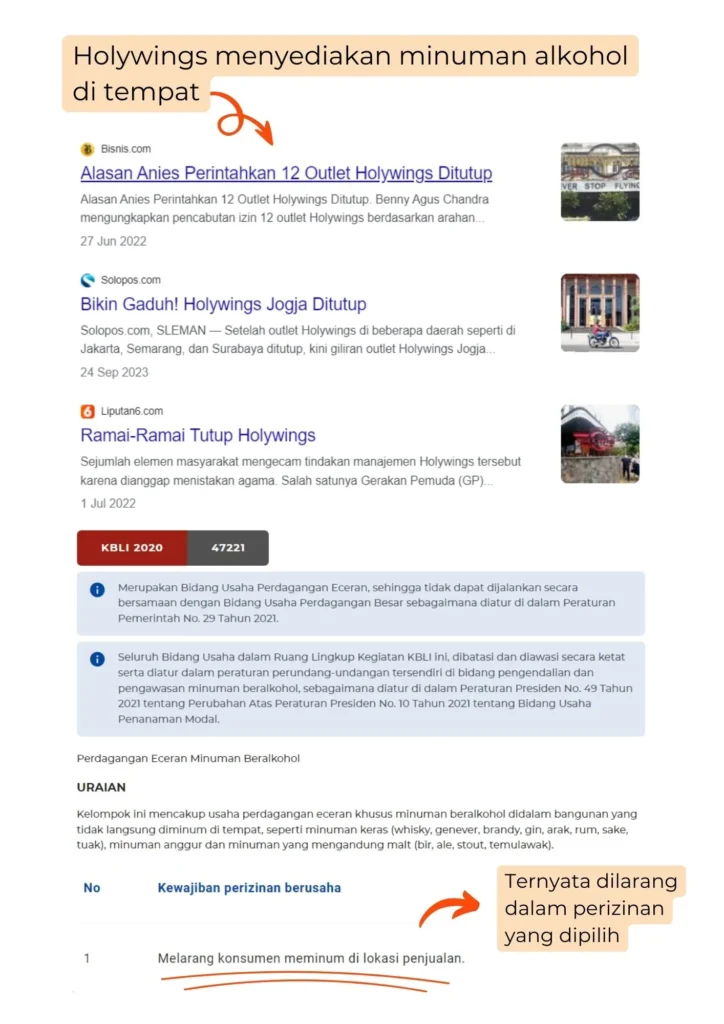Screen dimensions: 724x1024
Task: Click 'Melarang konsumen meminum di lokasi penjualan.'
Action: (x=311, y=959)
